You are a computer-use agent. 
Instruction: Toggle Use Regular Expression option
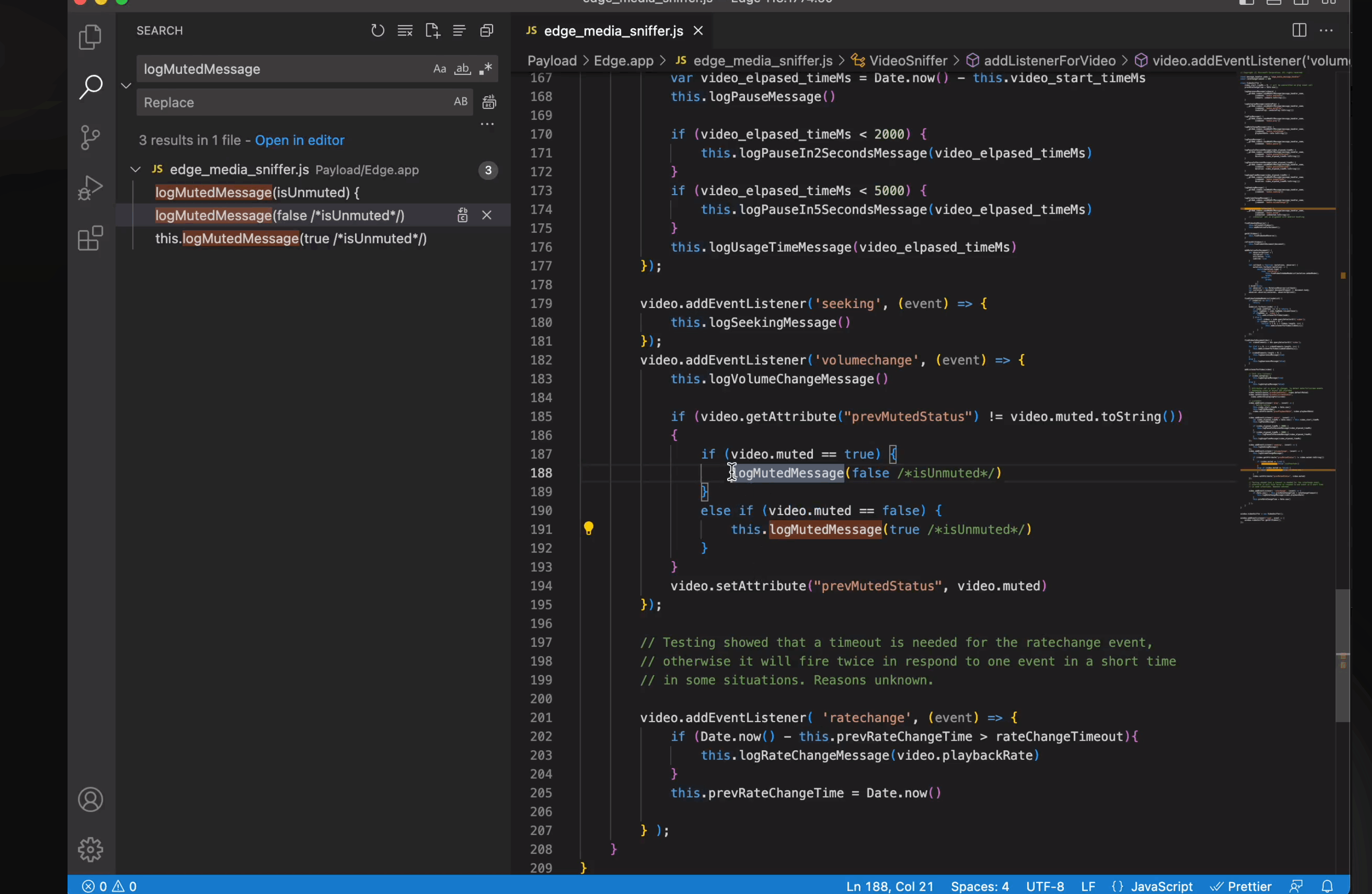click(x=485, y=69)
